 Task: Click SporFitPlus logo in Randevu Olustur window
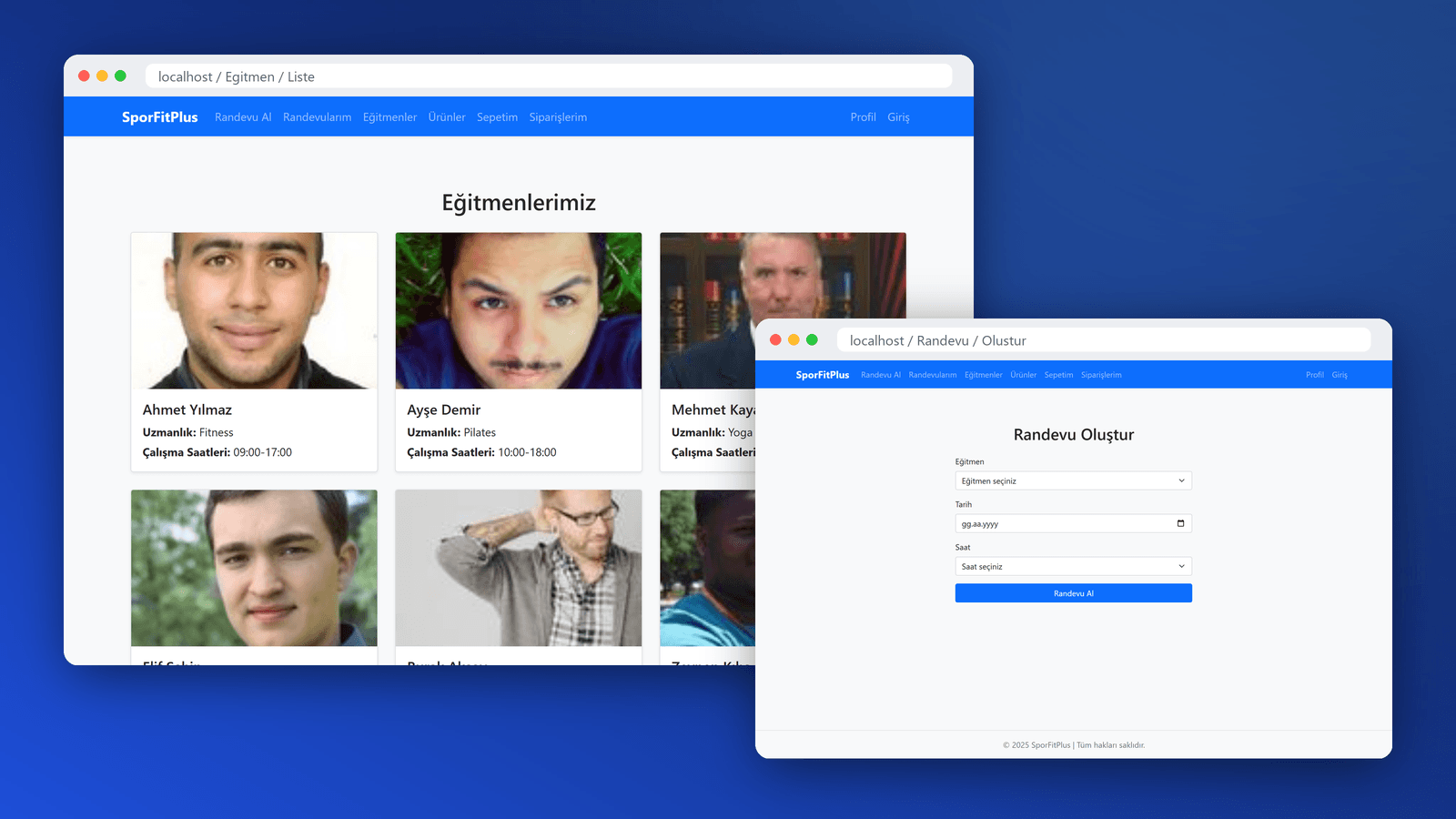pos(823,375)
